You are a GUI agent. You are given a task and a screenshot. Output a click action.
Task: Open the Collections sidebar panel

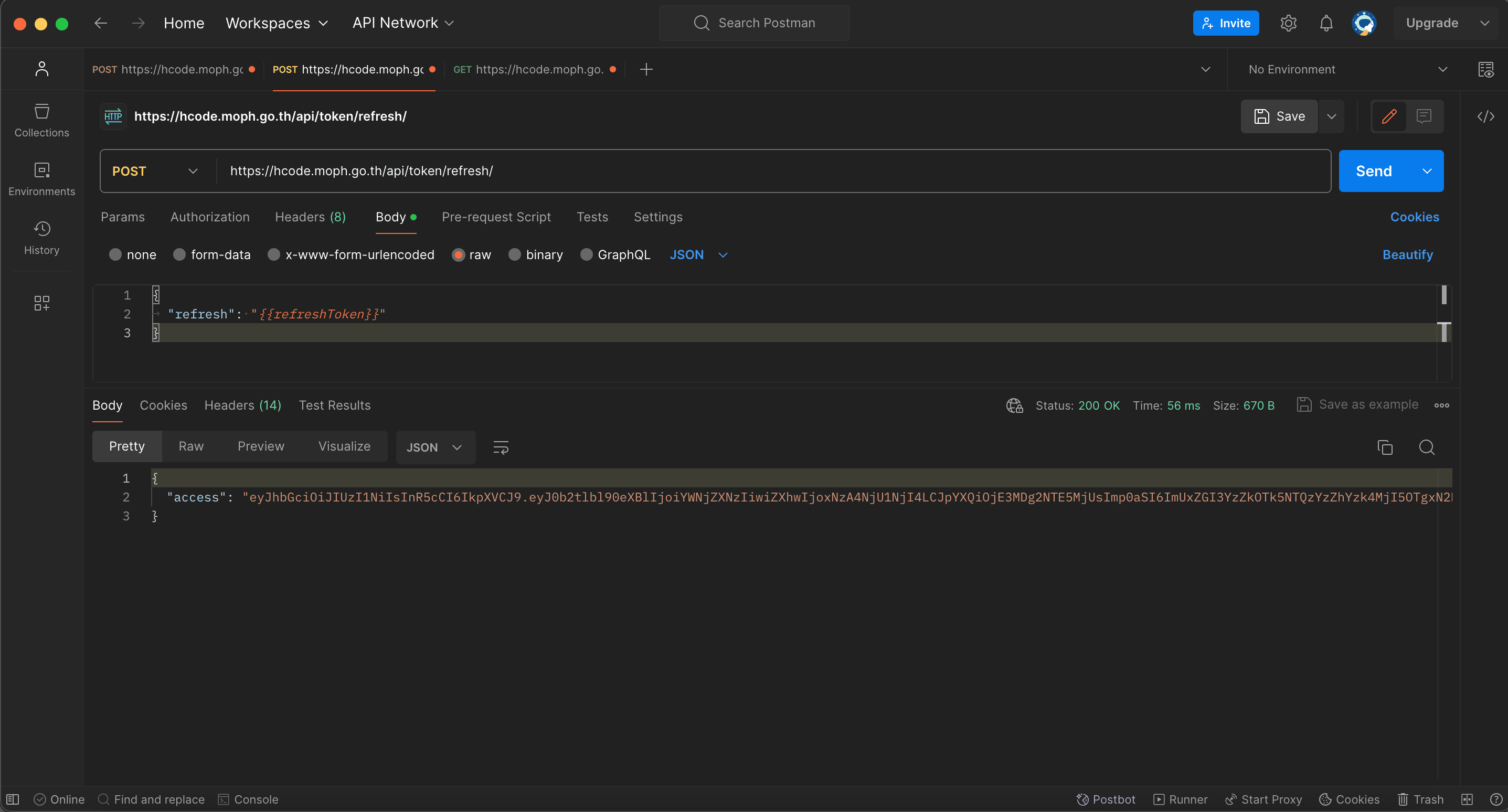41,120
